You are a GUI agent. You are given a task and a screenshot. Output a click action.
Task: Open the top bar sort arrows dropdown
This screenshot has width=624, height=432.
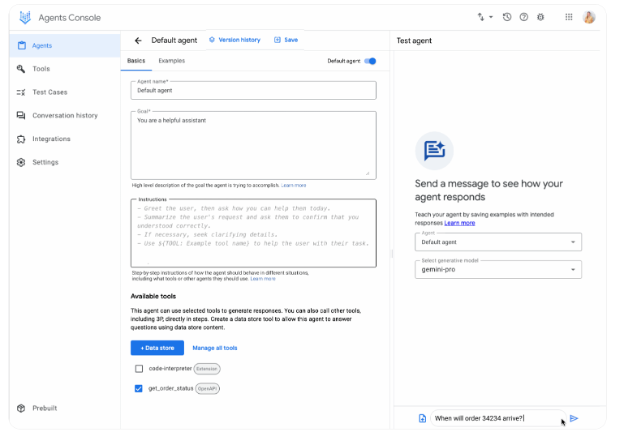(x=485, y=17)
